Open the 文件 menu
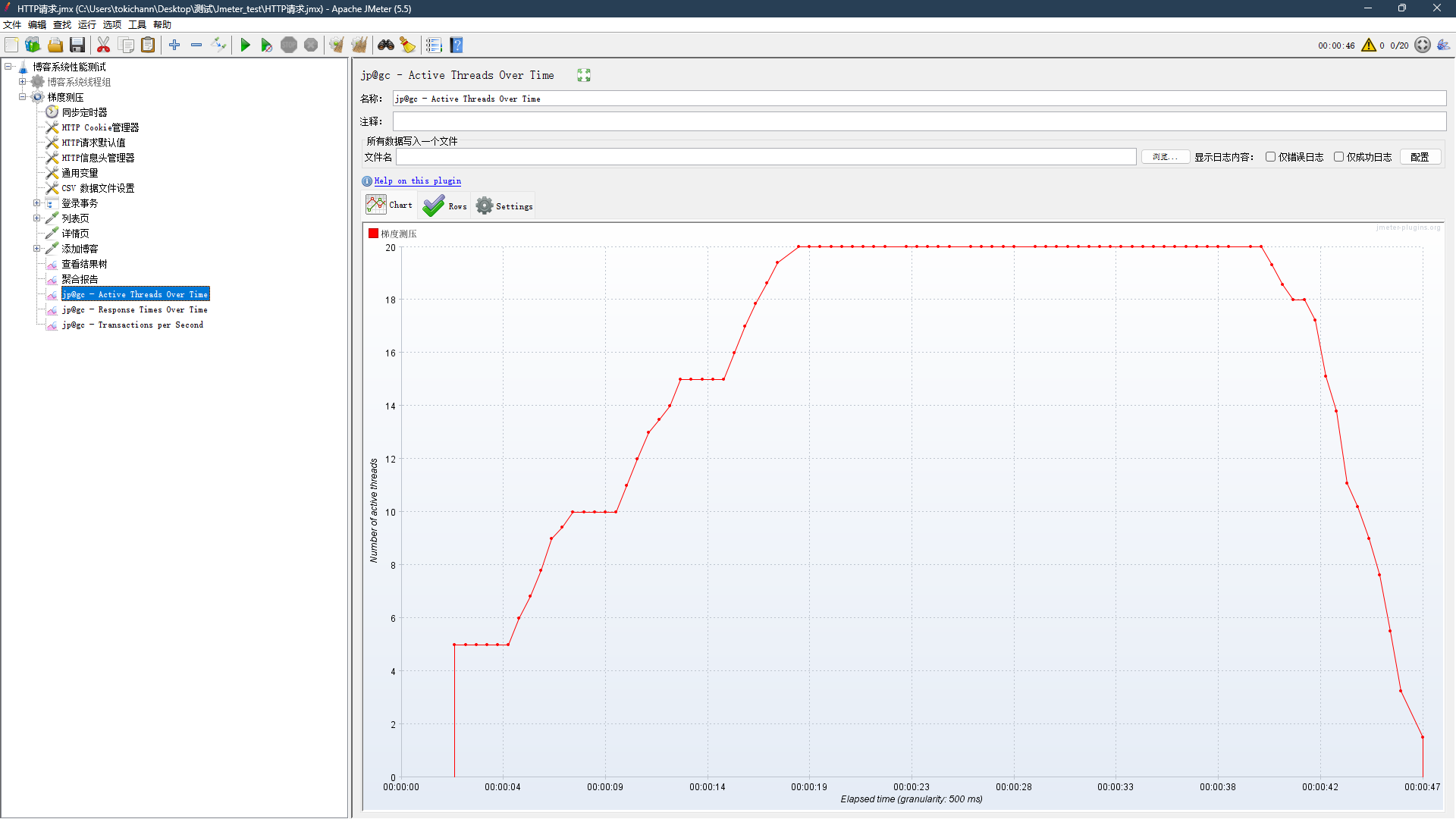Image resolution: width=1456 pixels, height=819 pixels. point(12,25)
